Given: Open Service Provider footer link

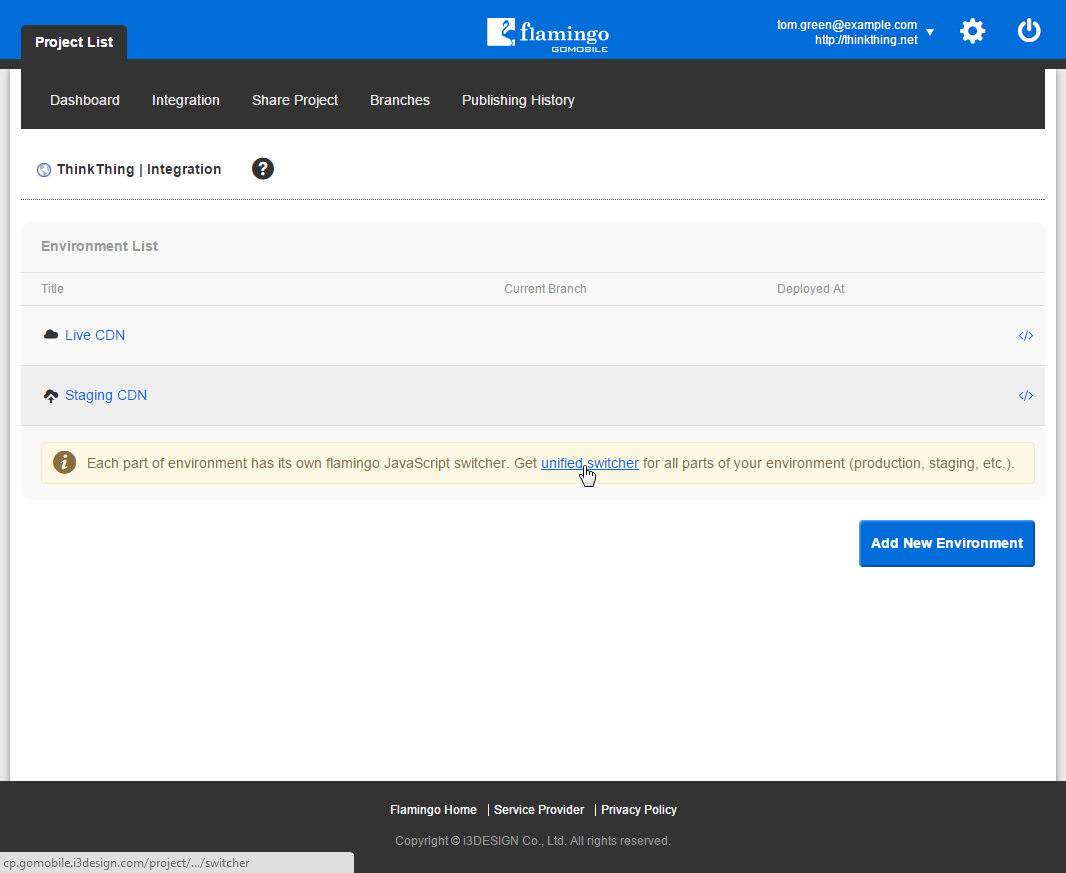Looking at the screenshot, I should (x=539, y=810).
